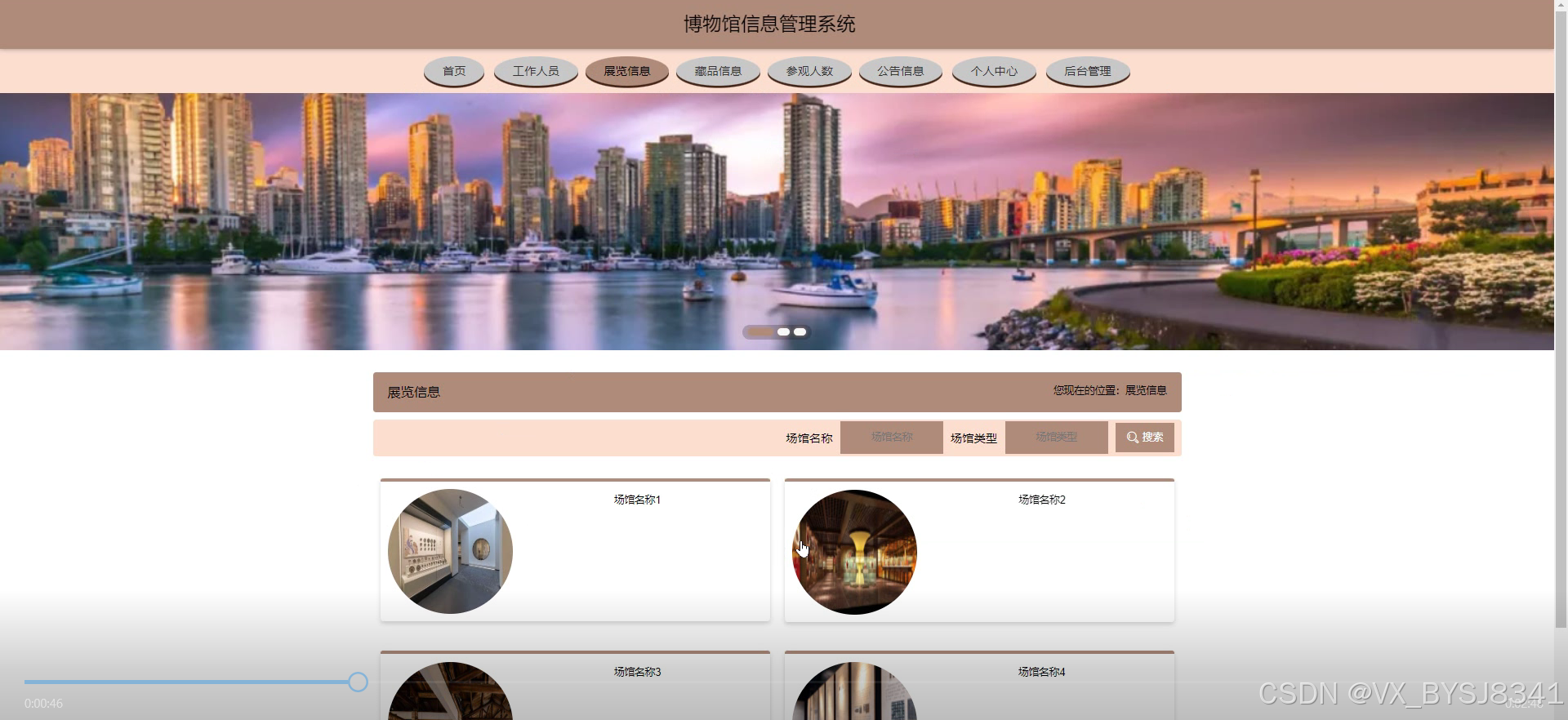Image resolution: width=1568 pixels, height=720 pixels.
Task: Open the 公告信息 navigation tab
Action: [901, 71]
